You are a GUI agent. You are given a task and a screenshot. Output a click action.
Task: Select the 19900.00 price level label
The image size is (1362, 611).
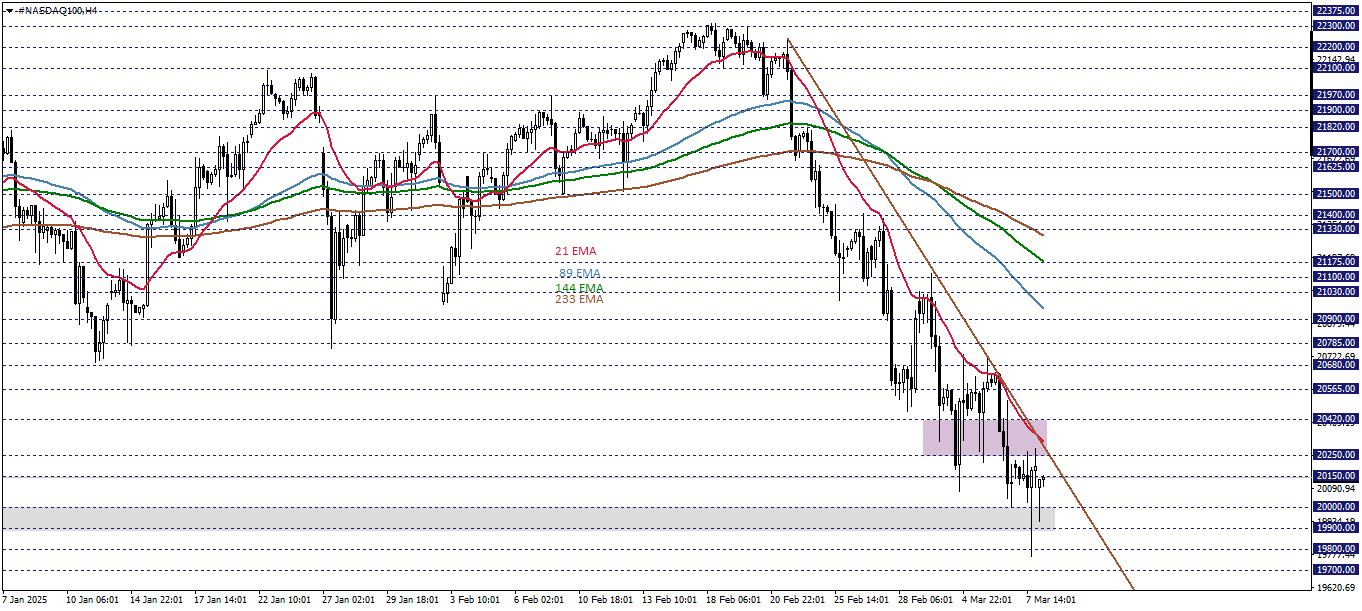[x=1337, y=528]
